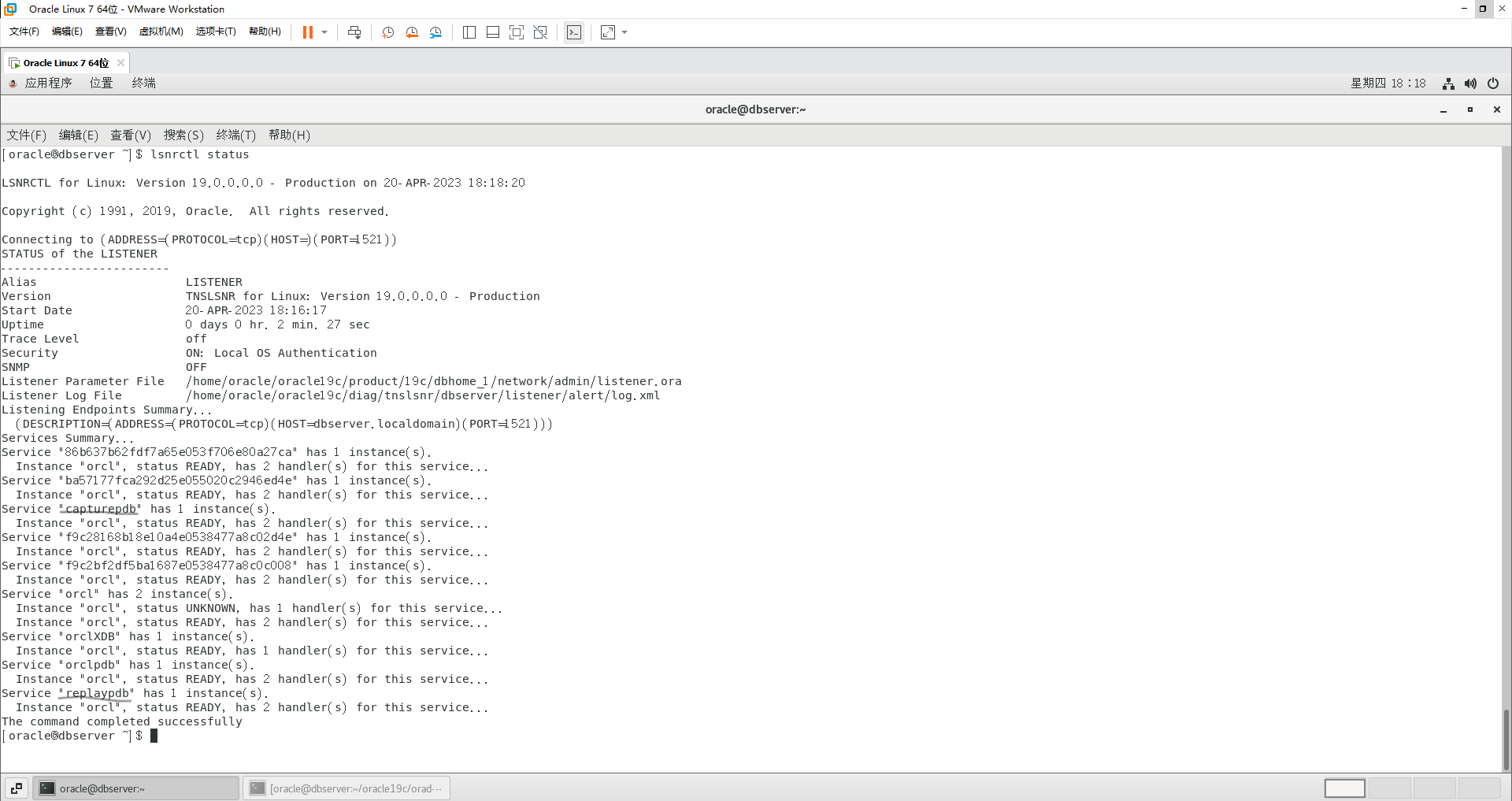
Task: Click the network status icon
Action: pos(1448,83)
